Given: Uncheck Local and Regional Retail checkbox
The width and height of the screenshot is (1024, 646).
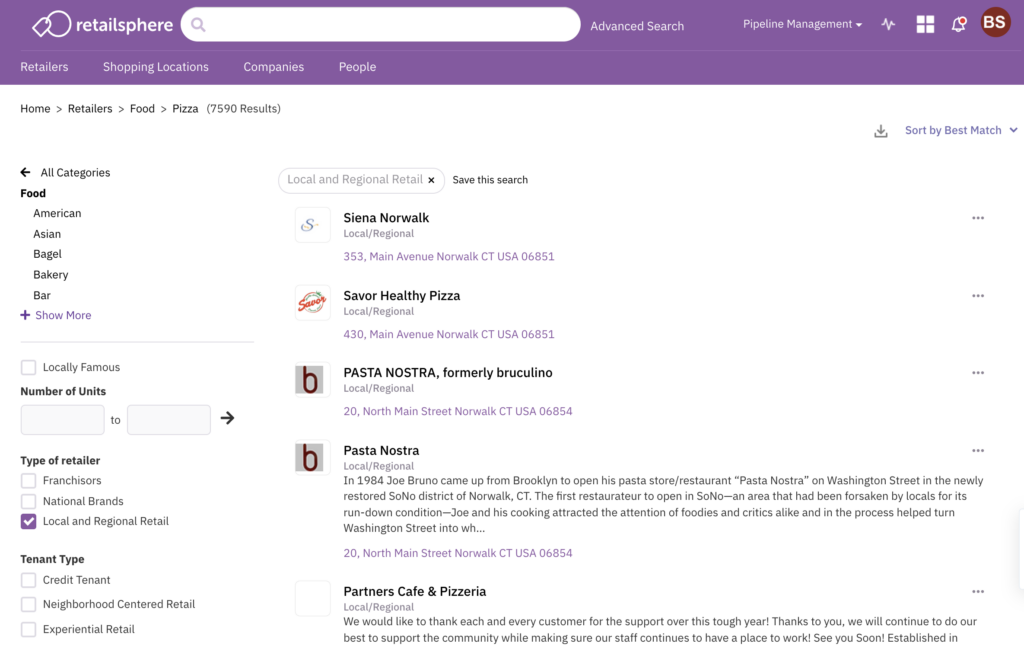Looking at the screenshot, I should (28, 521).
